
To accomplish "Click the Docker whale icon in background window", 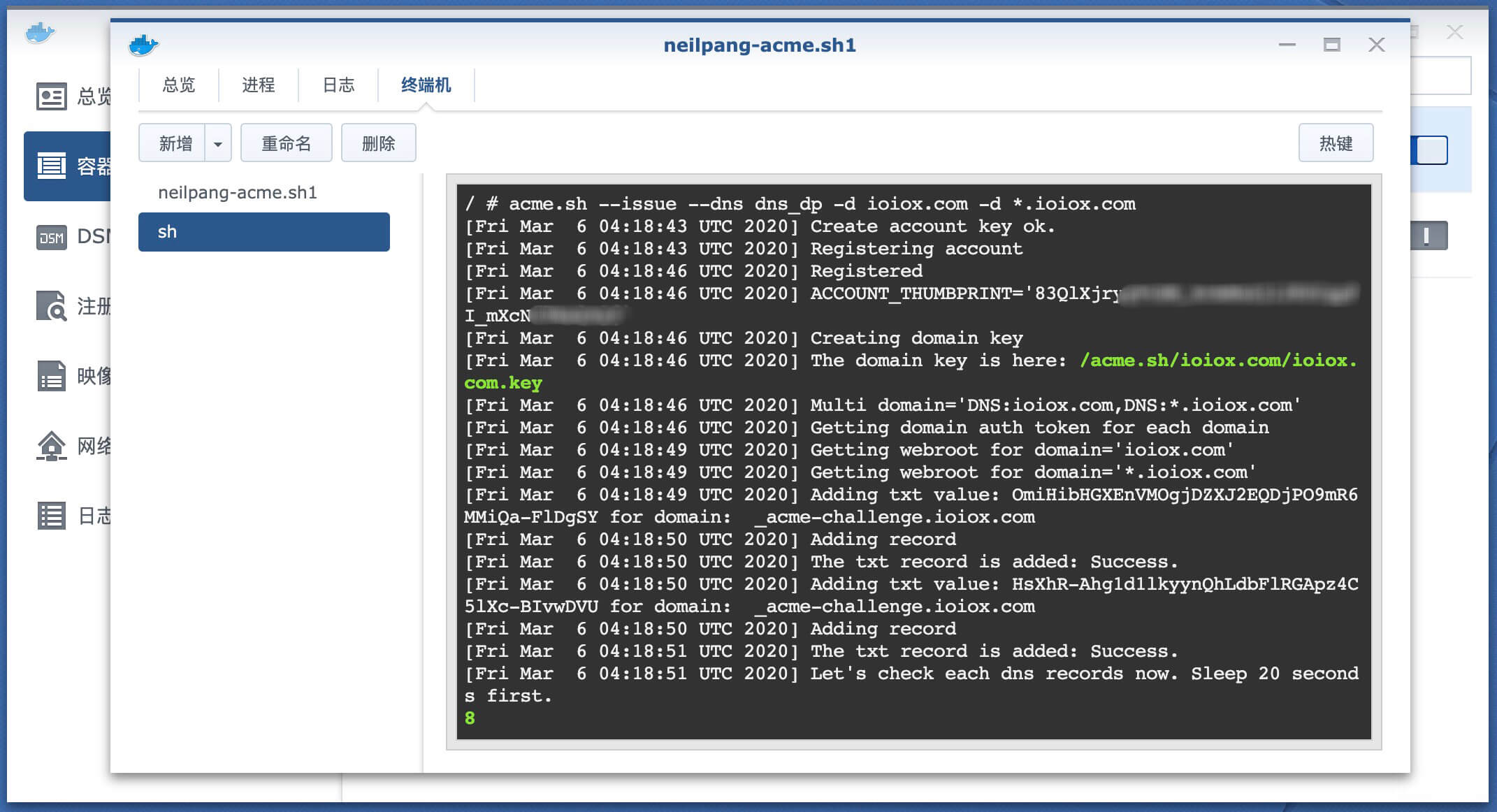I will pos(40,32).
